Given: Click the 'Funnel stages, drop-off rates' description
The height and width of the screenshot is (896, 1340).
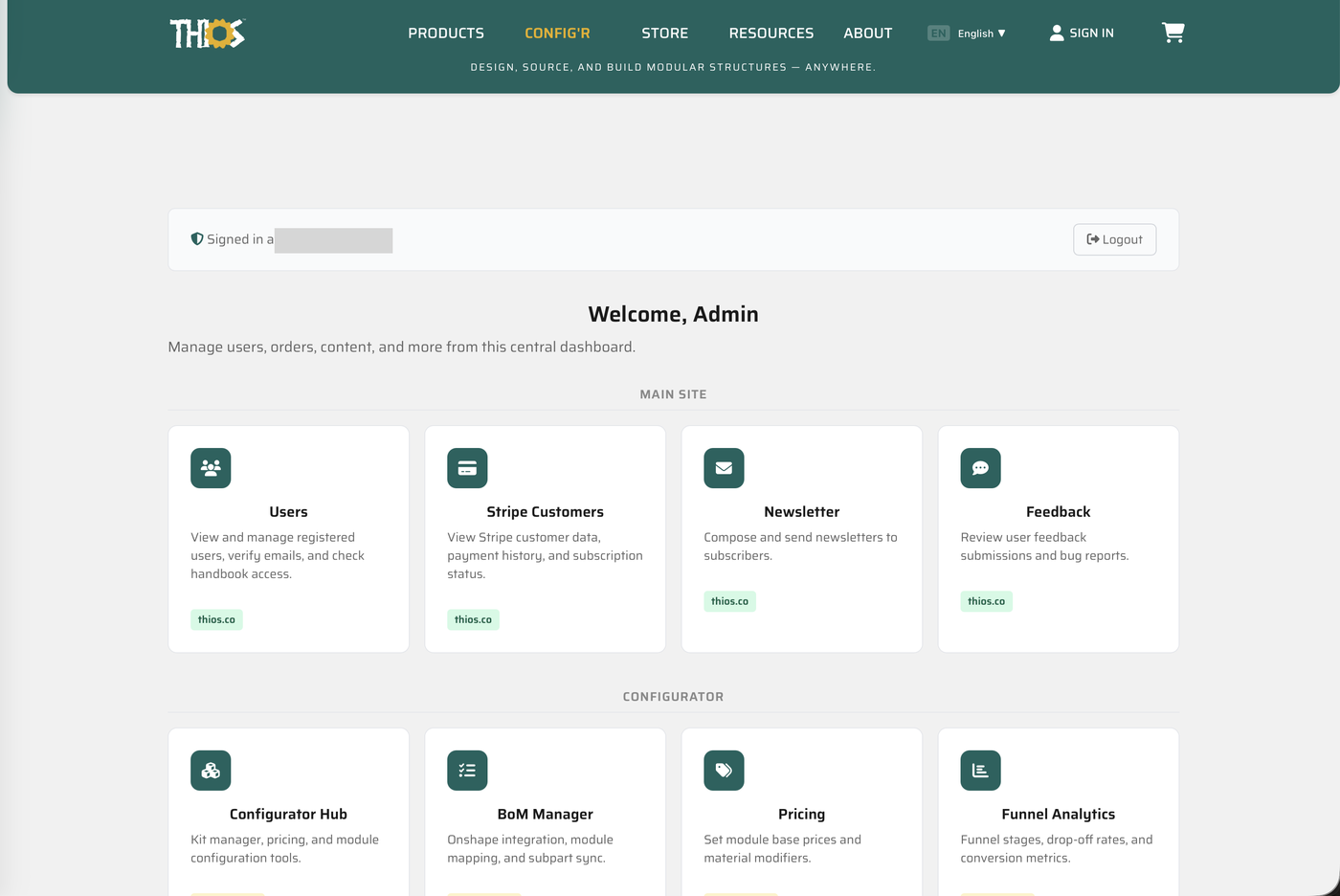Looking at the screenshot, I should click(1057, 849).
